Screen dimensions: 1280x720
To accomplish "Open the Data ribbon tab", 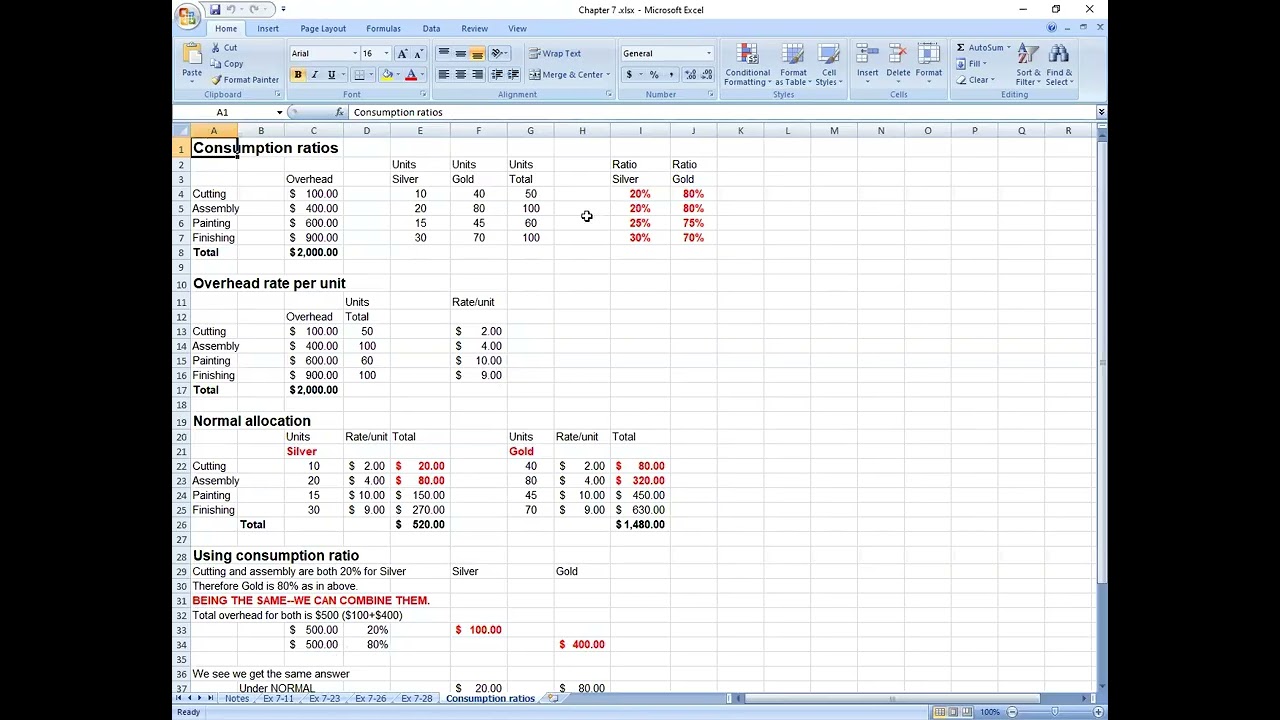I will (431, 28).
